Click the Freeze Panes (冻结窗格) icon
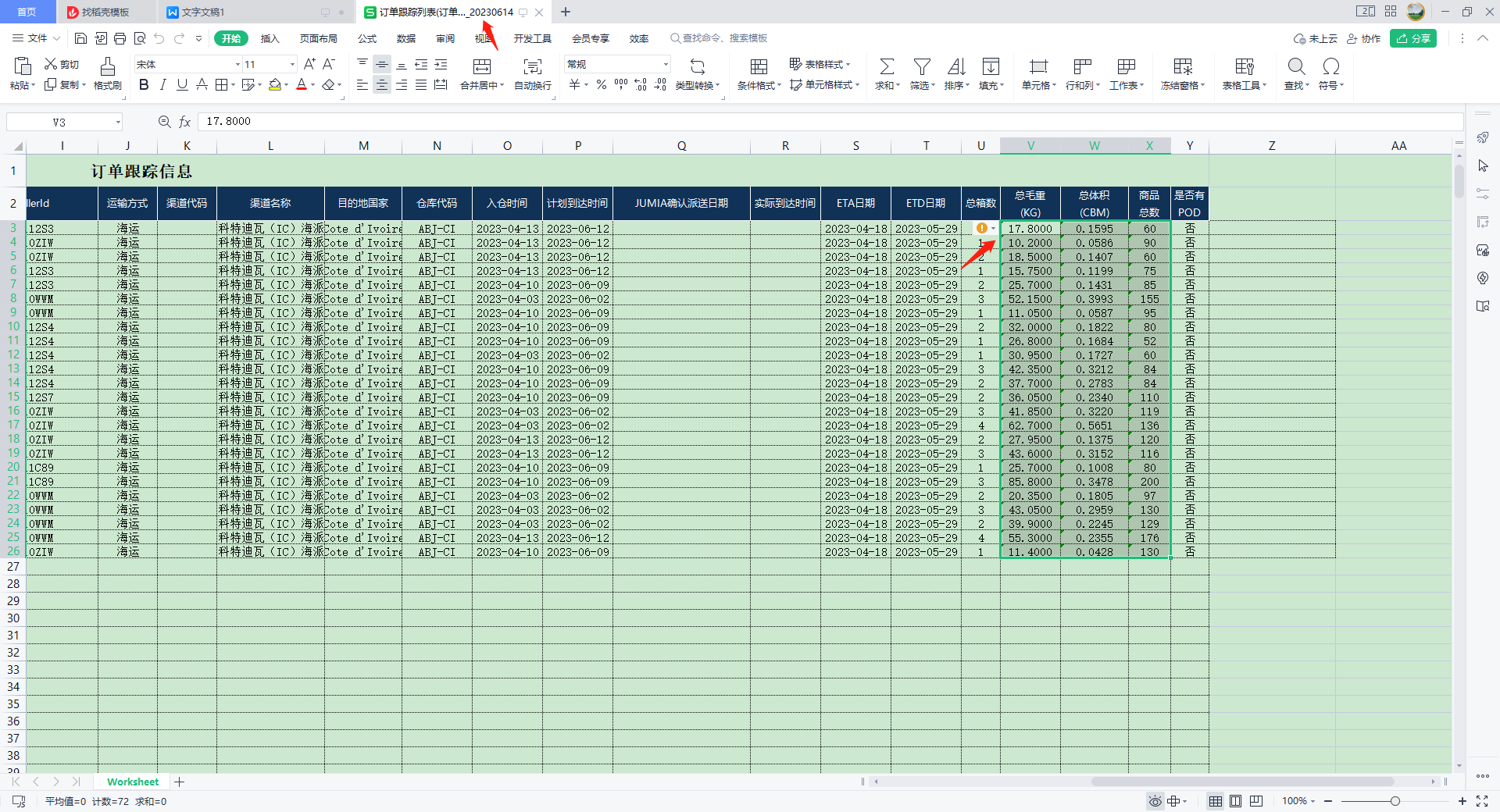1500x812 pixels. pos(1183,67)
